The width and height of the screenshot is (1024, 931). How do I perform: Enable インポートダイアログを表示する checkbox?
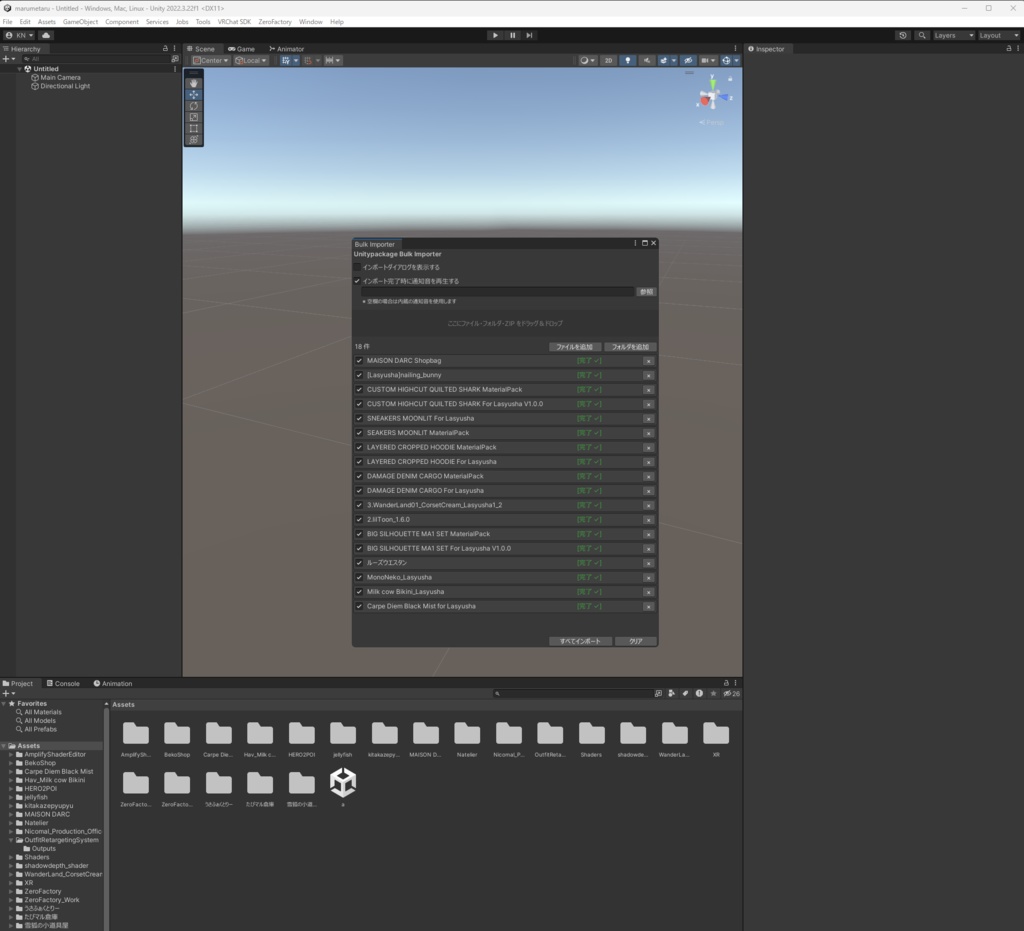[x=357, y=268]
